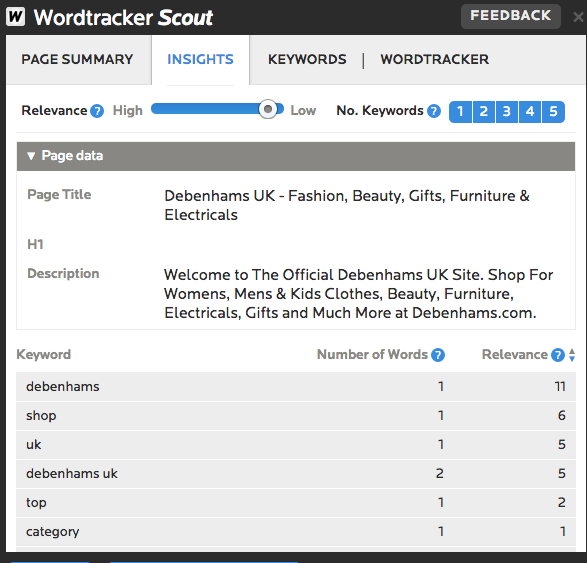
Task: Click the Relevance column help icon
Action: click(x=558, y=355)
